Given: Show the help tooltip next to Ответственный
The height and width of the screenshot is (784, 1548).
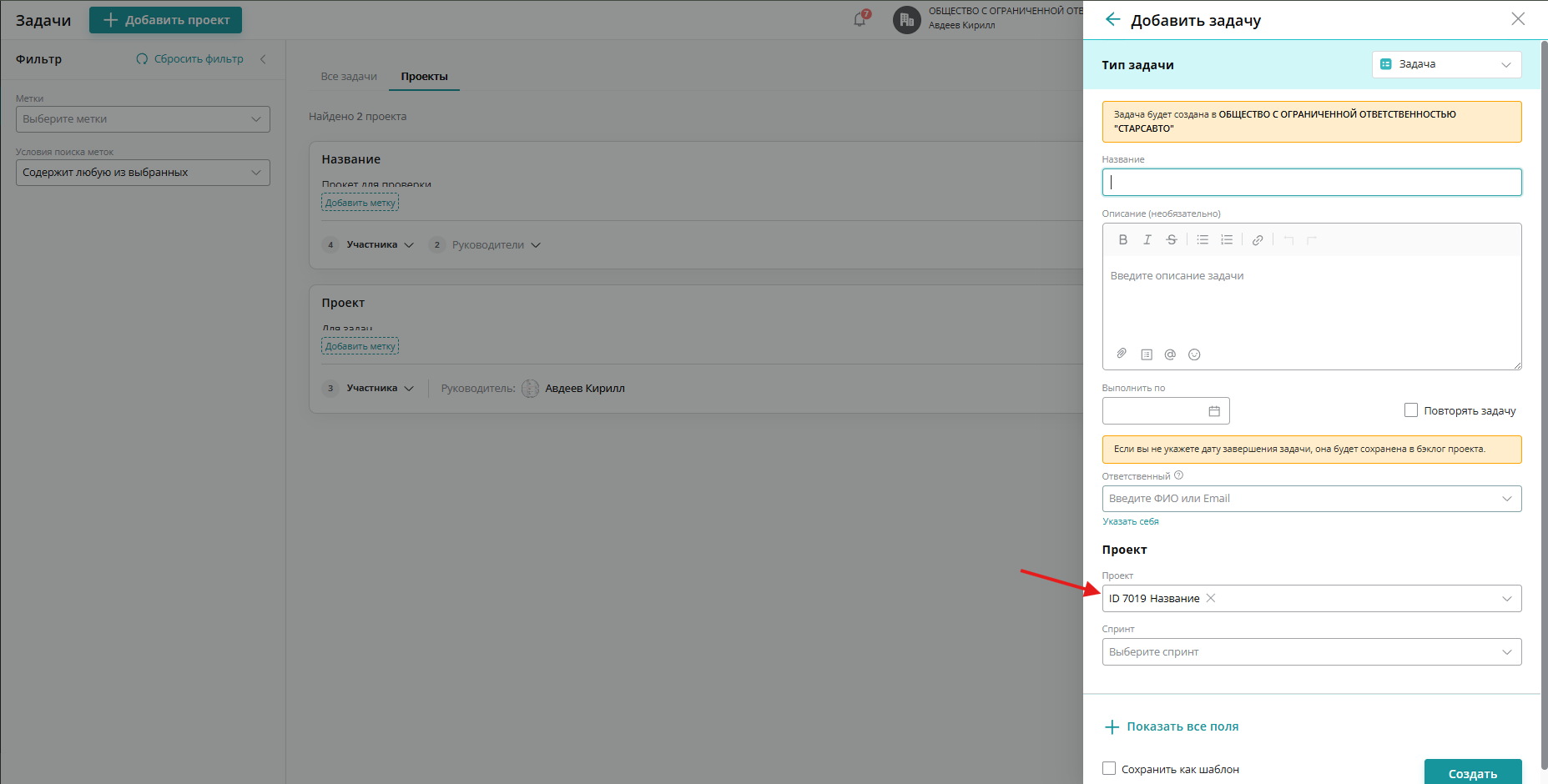Looking at the screenshot, I should 1178,475.
